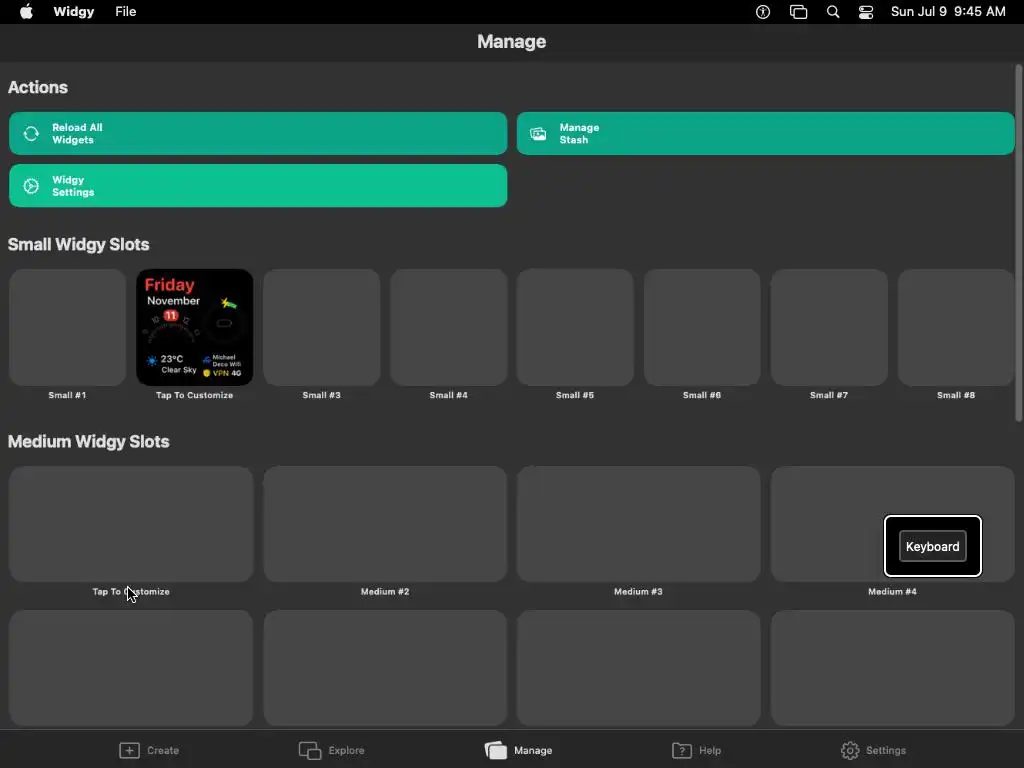Select the first medium slot Tap To Customize
Image resolution: width=1024 pixels, height=768 pixels.
coord(131,524)
